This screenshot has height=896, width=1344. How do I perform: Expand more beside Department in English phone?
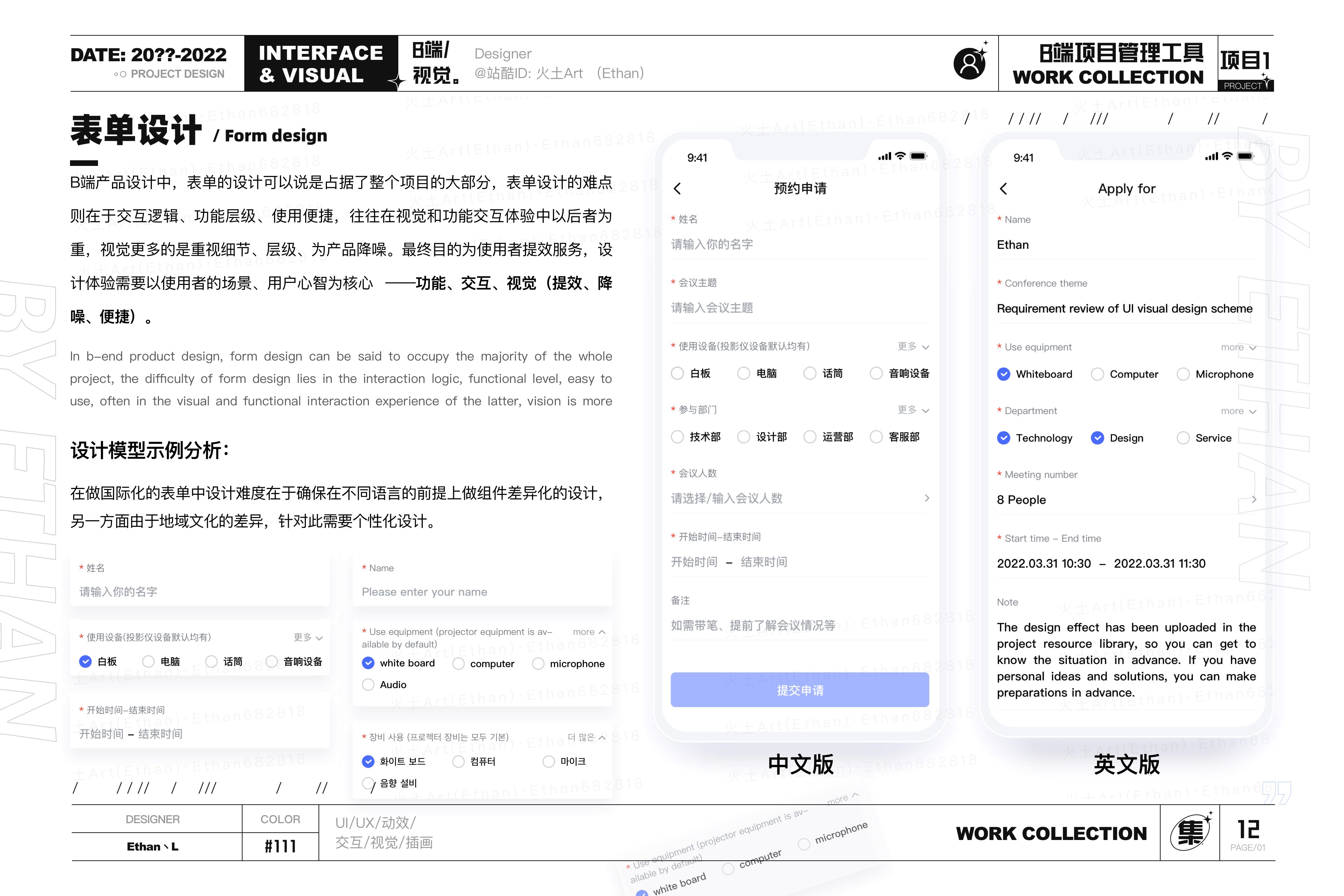point(1238,411)
